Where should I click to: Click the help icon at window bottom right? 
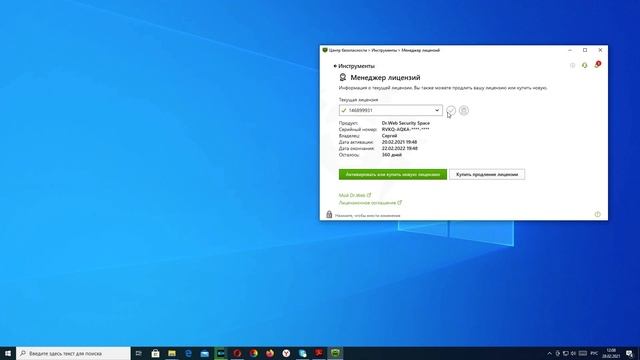[x=598, y=214]
